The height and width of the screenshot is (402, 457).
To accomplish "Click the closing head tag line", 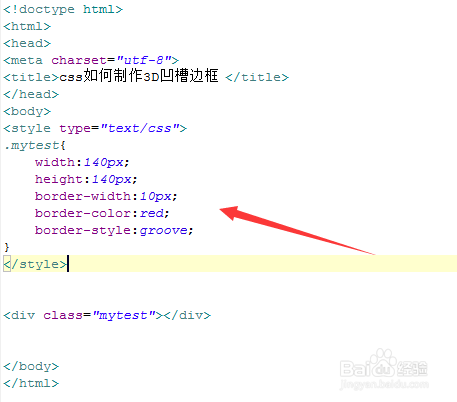I will click(31, 94).
